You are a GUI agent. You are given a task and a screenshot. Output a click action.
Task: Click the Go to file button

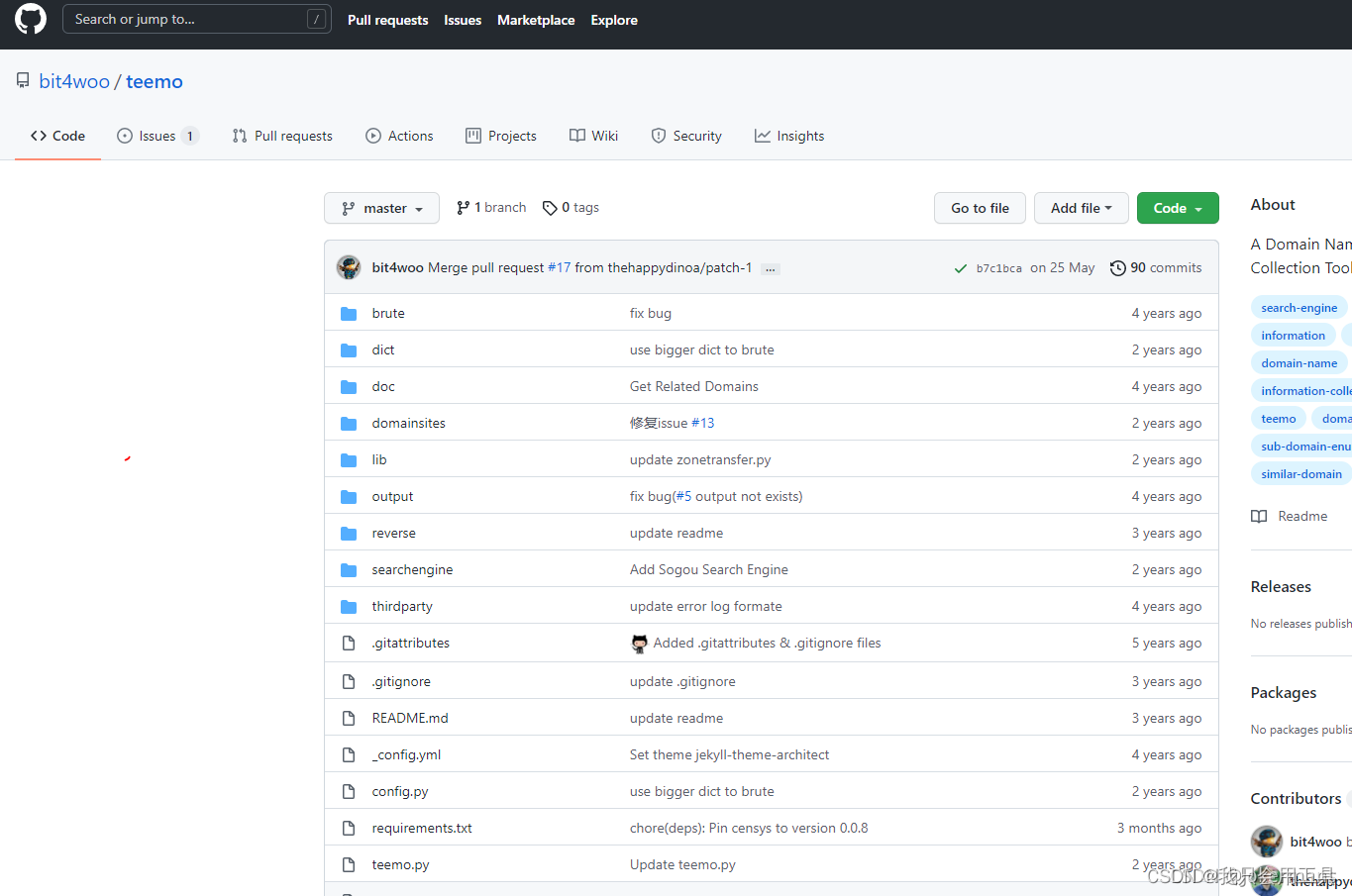[x=980, y=208]
